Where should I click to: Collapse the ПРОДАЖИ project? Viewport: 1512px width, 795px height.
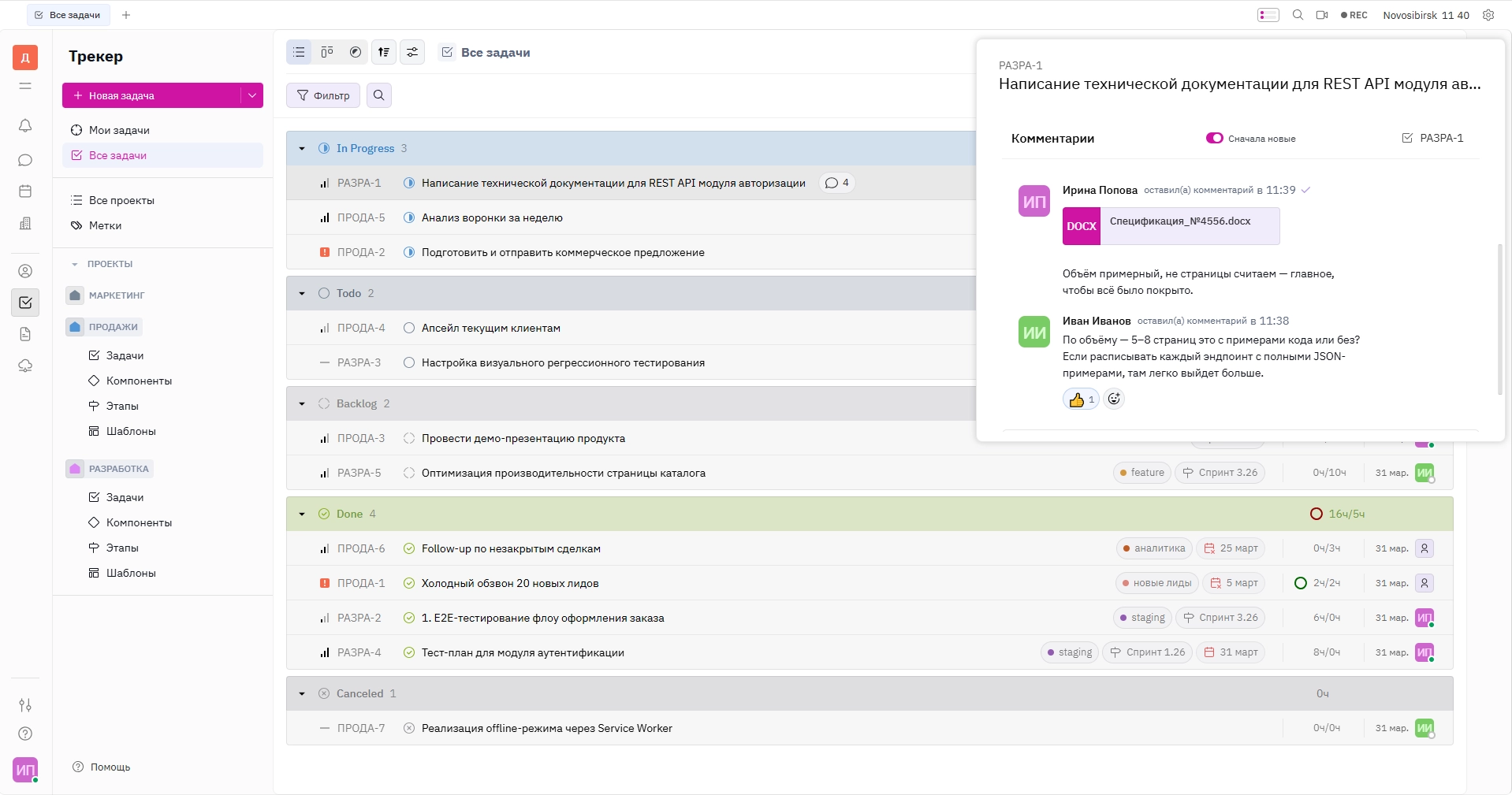pyautogui.click(x=103, y=327)
